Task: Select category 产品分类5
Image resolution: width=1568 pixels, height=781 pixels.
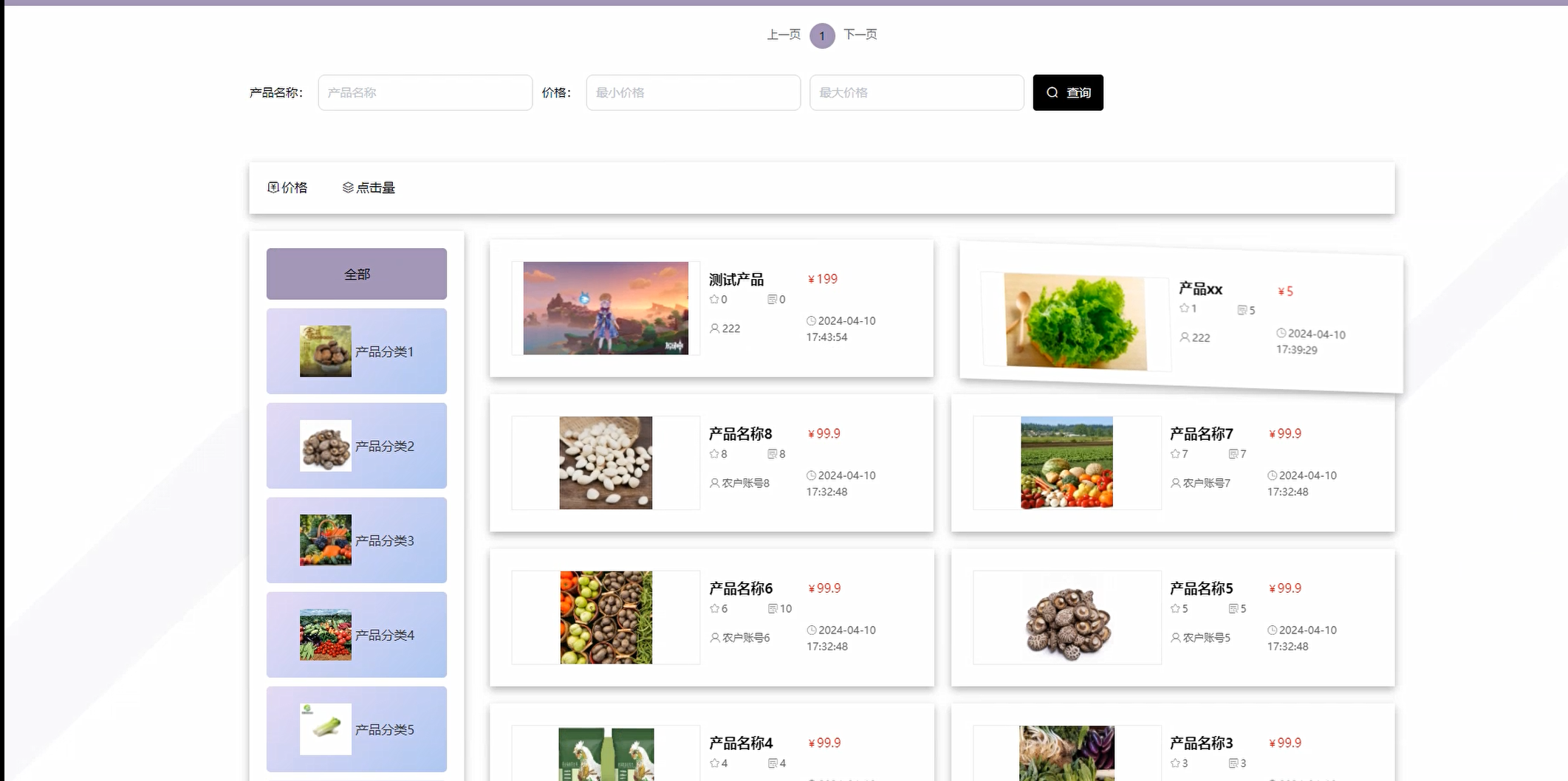Action: click(357, 729)
